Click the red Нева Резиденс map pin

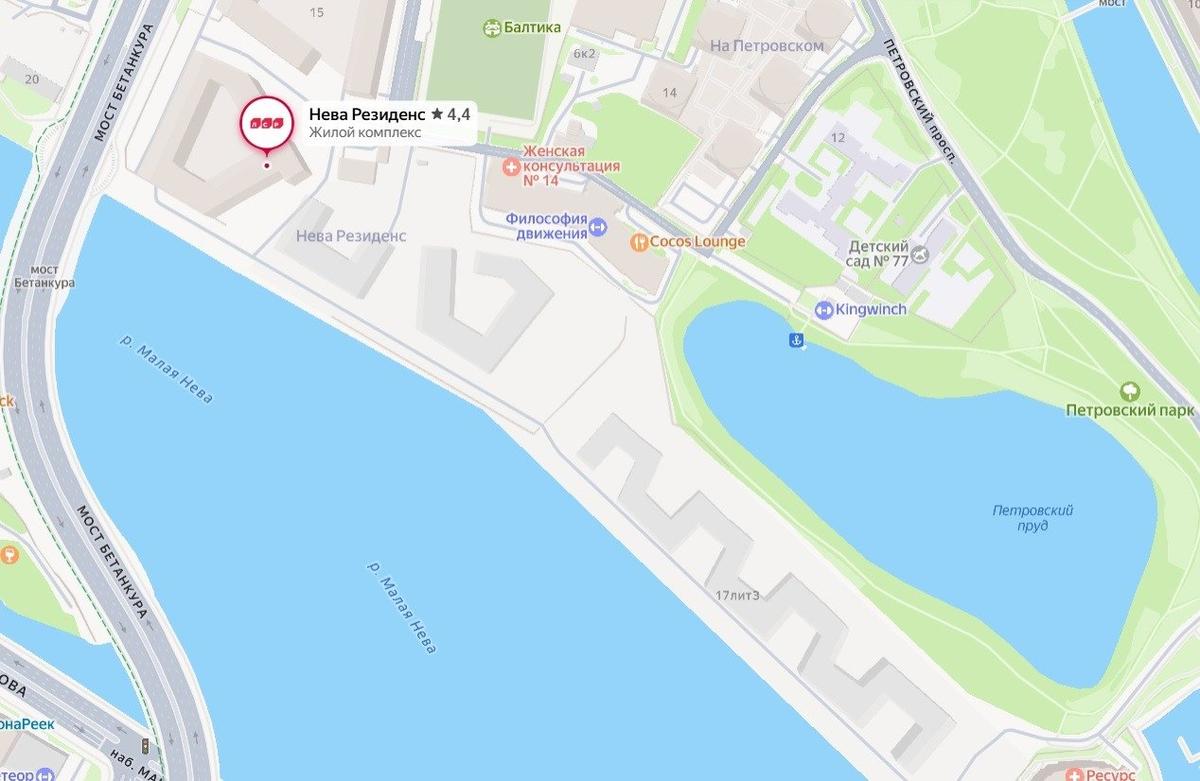[x=266, y=124]
